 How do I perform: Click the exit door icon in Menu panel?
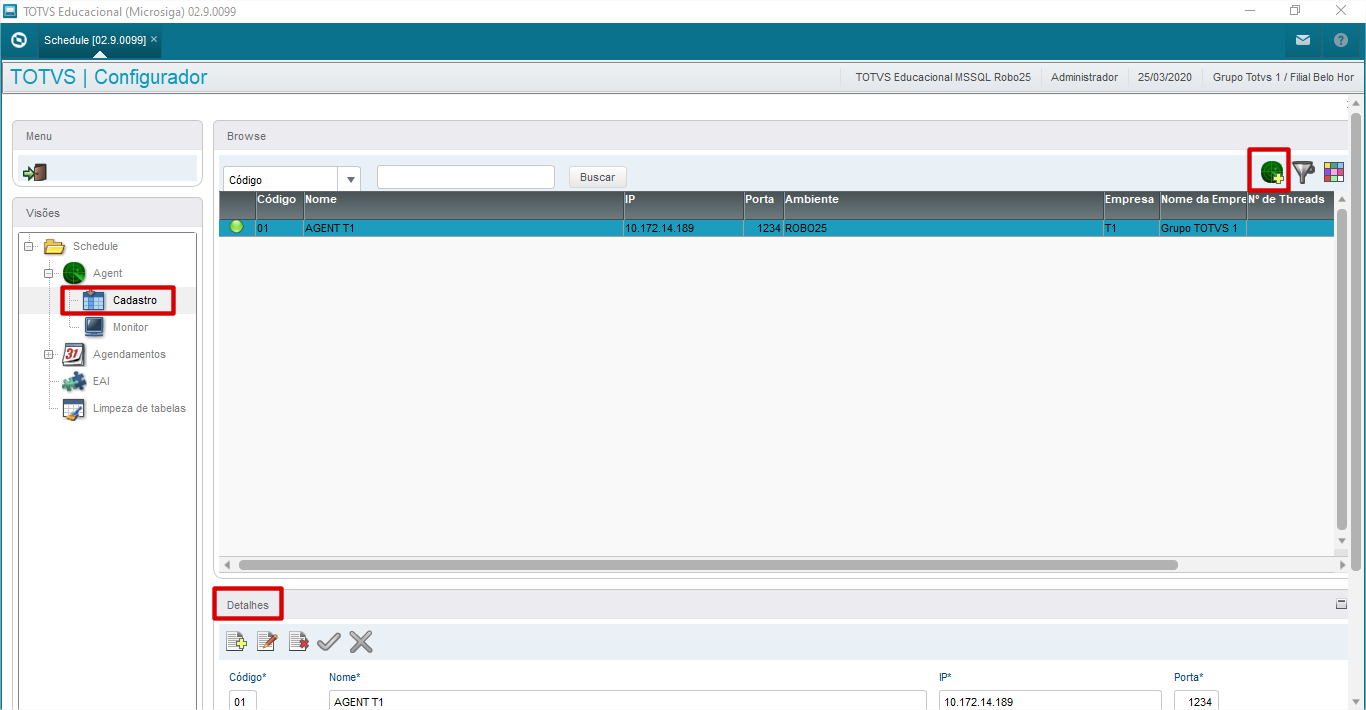[35, 172]
